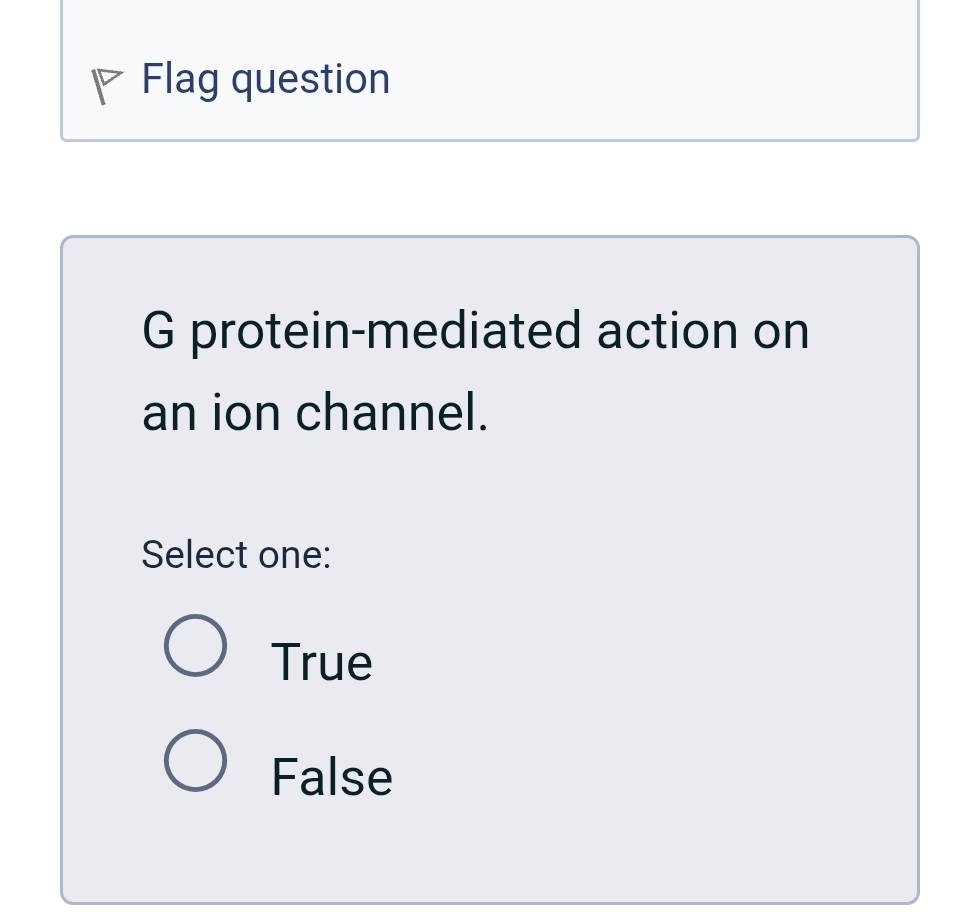This screenshot has width=964, height=916.
Task: Click the True answer label
Action: 321,660
